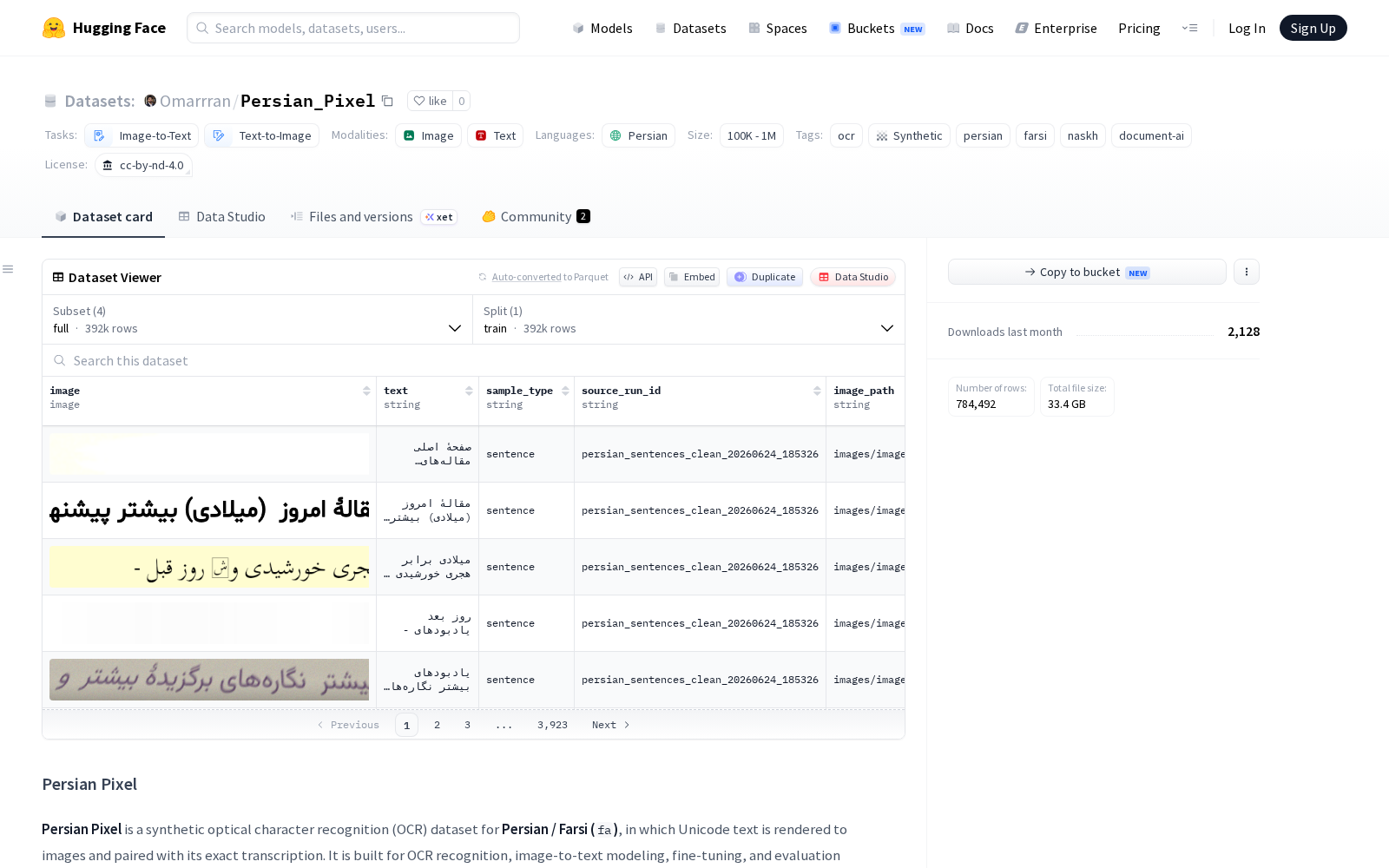Click the 100K - 1M size tag

click(x=752, y=135)
